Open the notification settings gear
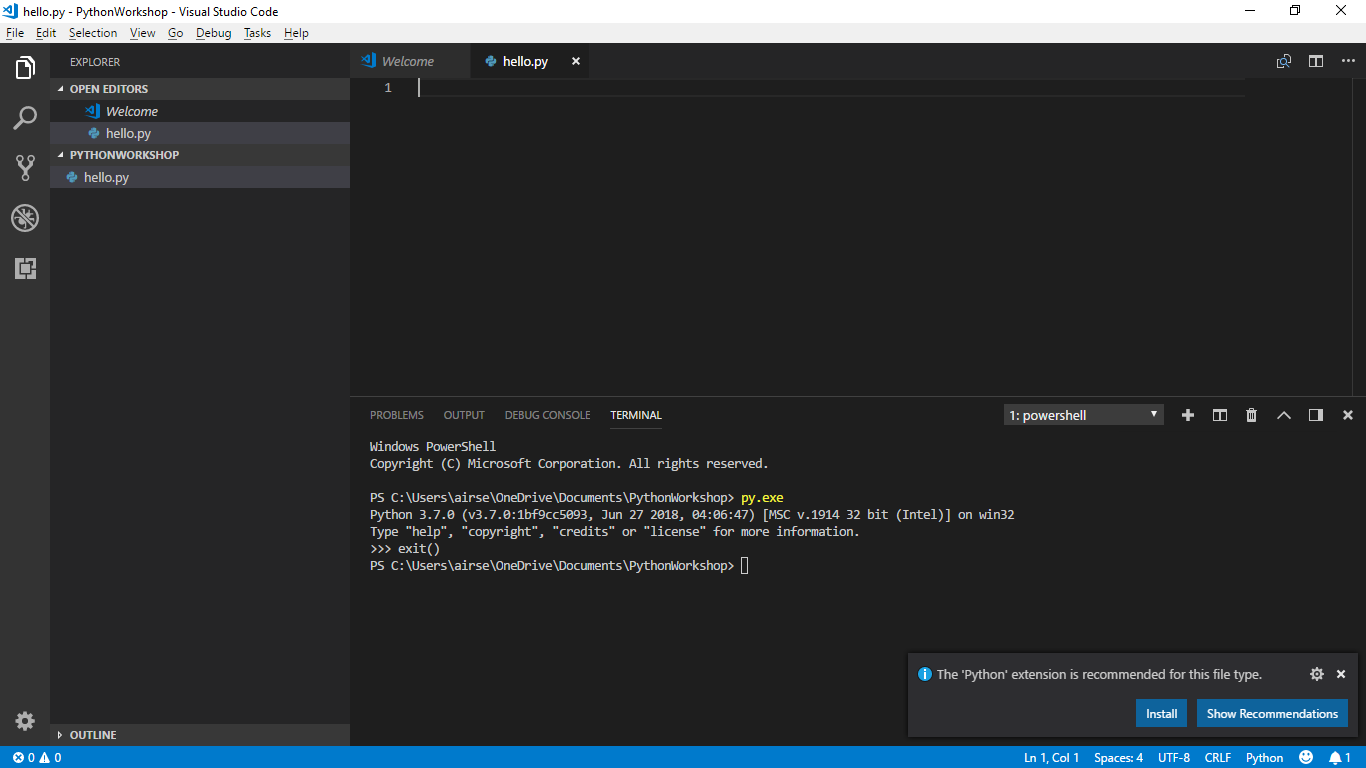Image resolution: width=1366 pixels, height=768 pixels. [x=1317, y=674]
